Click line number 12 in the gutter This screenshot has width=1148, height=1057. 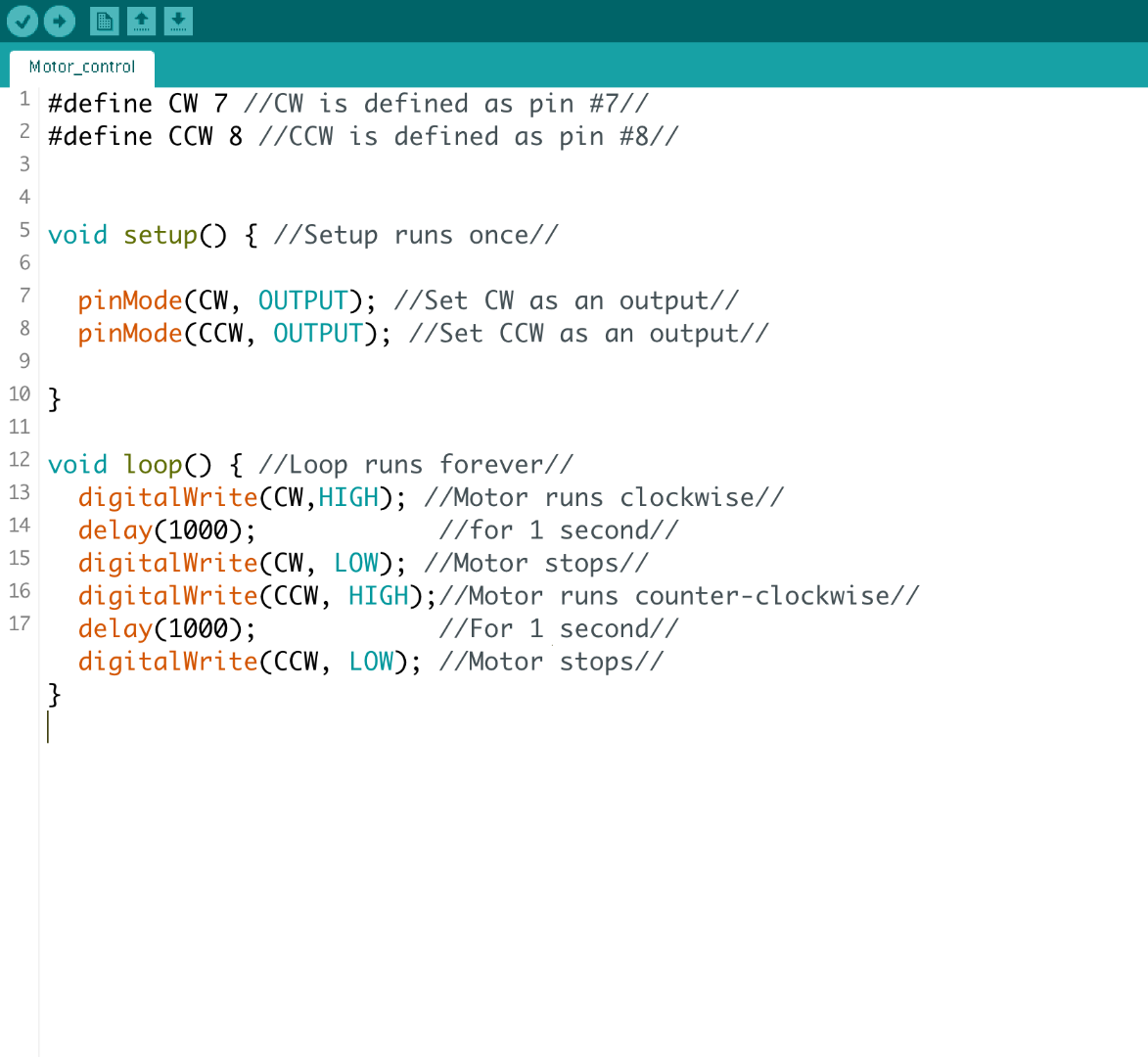[20, 460]
